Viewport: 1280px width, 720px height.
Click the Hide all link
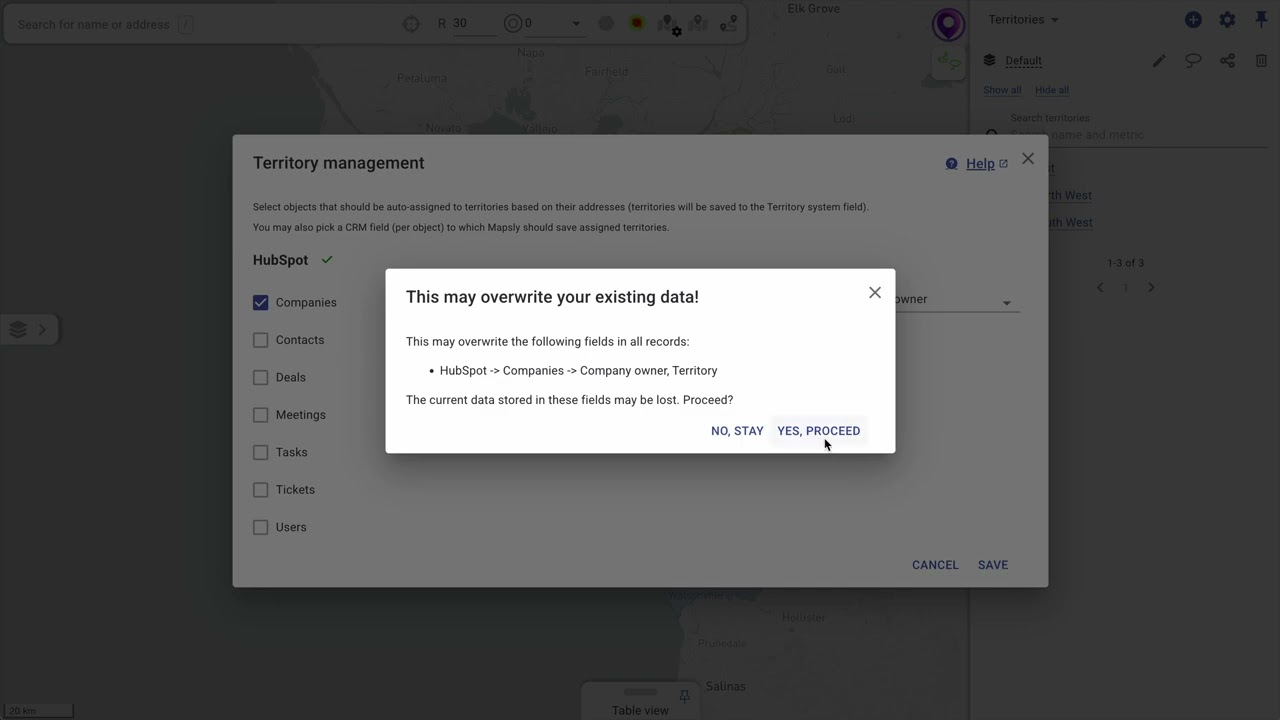tap(1052, 90)
